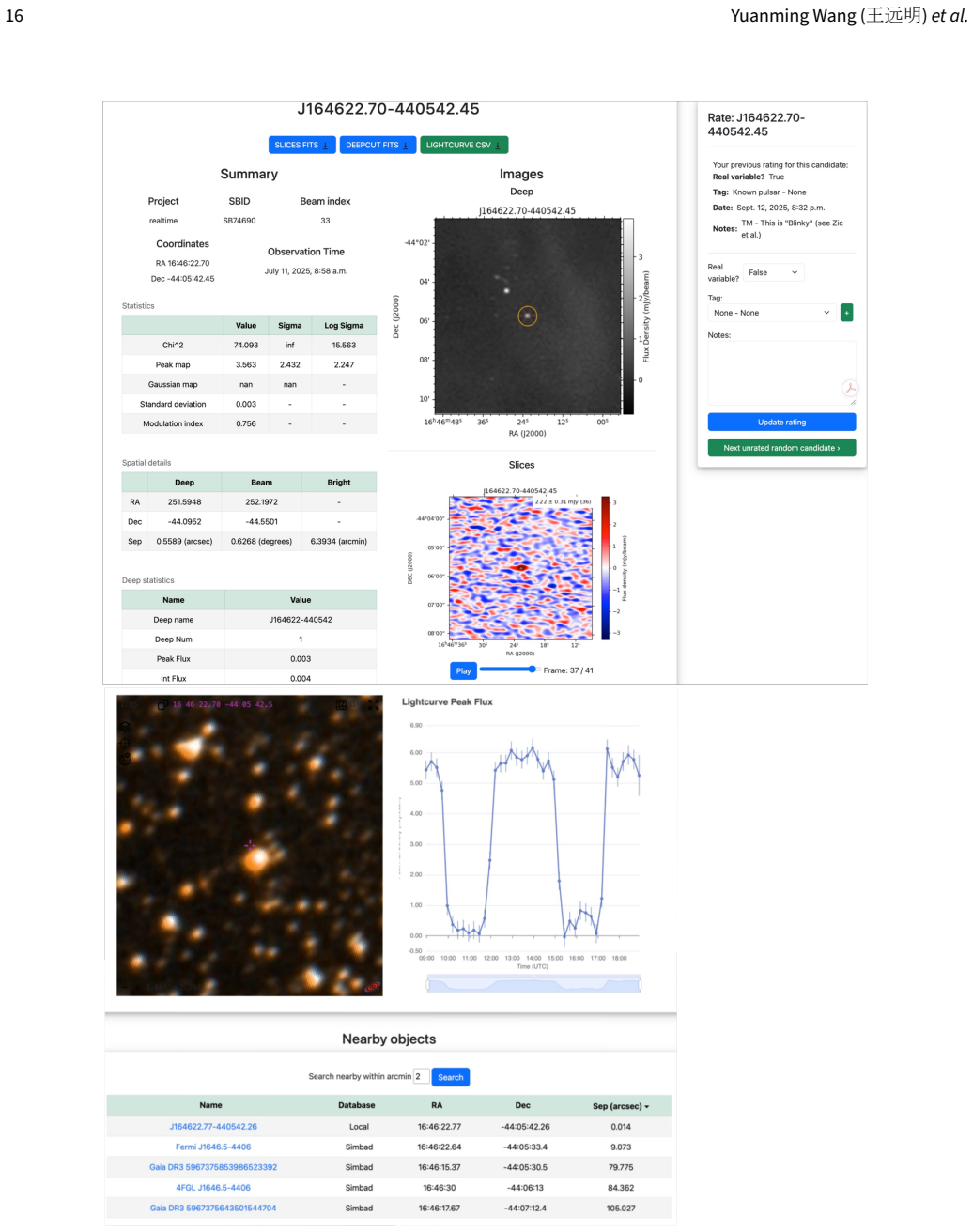Click the SBID value SB74690
The image size is (973, 1232).
239,221
